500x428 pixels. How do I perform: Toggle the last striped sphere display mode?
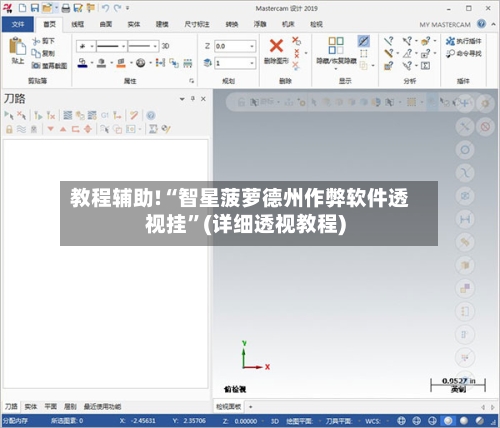pos(480,421)
